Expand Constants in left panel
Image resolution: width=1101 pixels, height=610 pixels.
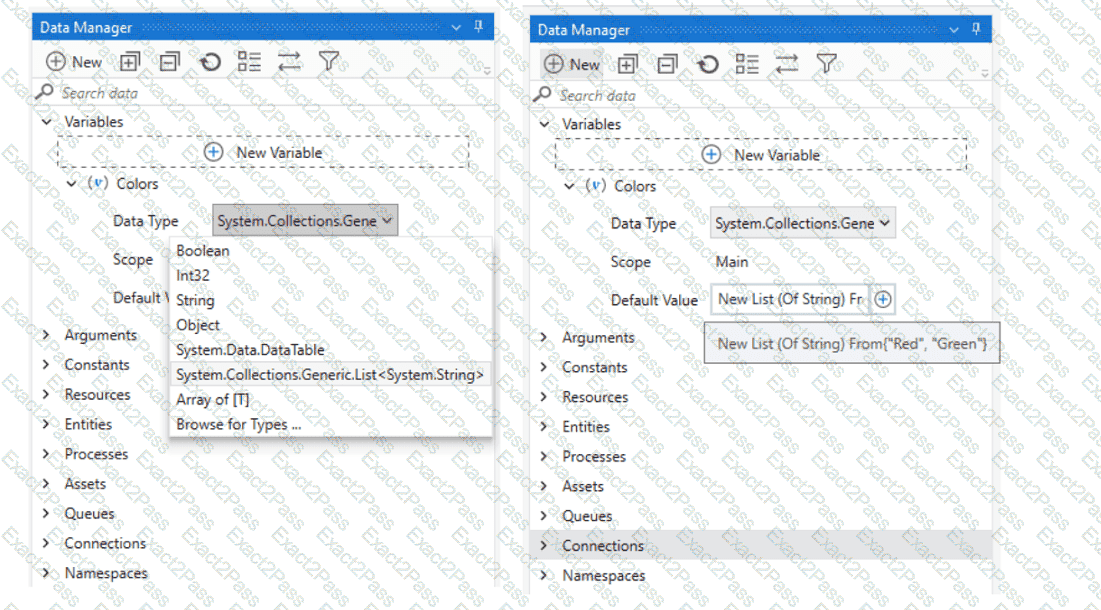tap(46, 365)
